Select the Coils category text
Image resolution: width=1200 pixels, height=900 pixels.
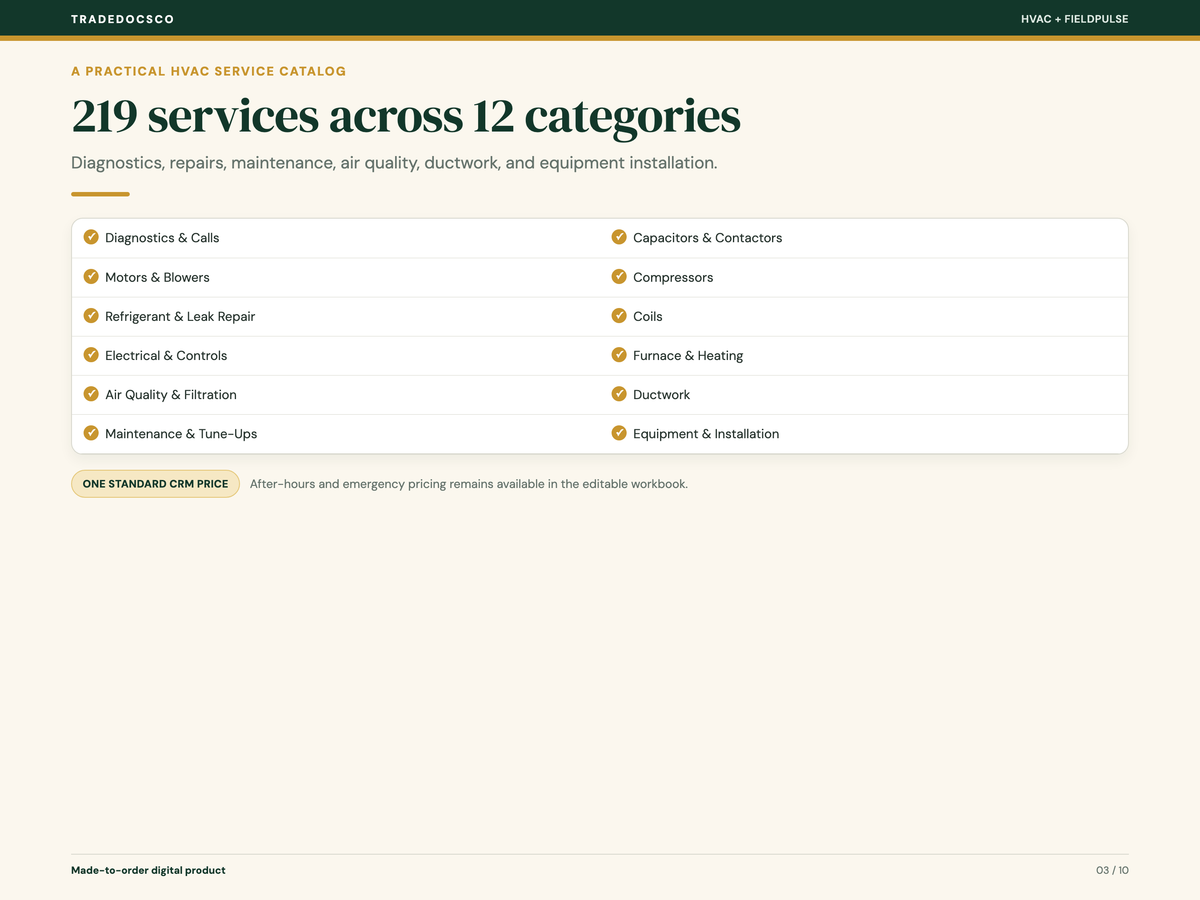coord(648,316)
